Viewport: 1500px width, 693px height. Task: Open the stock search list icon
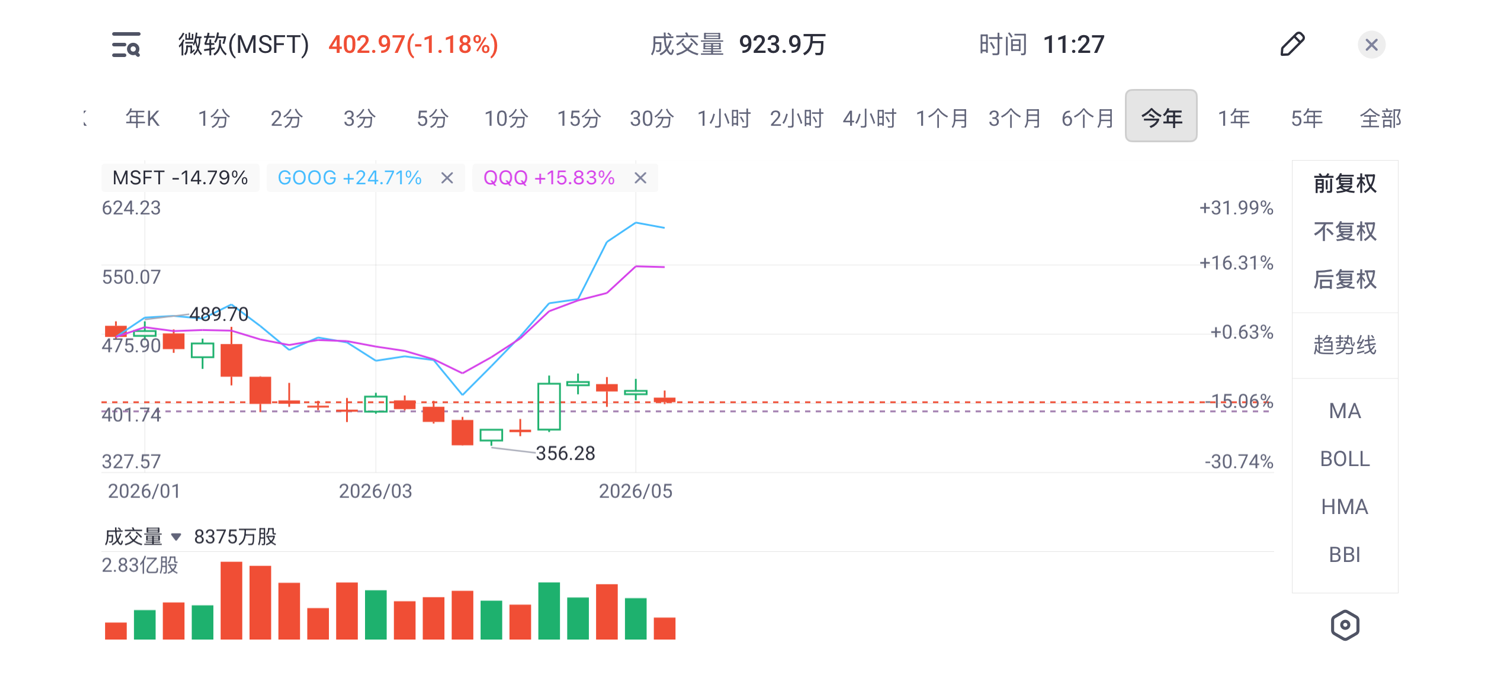126,45
